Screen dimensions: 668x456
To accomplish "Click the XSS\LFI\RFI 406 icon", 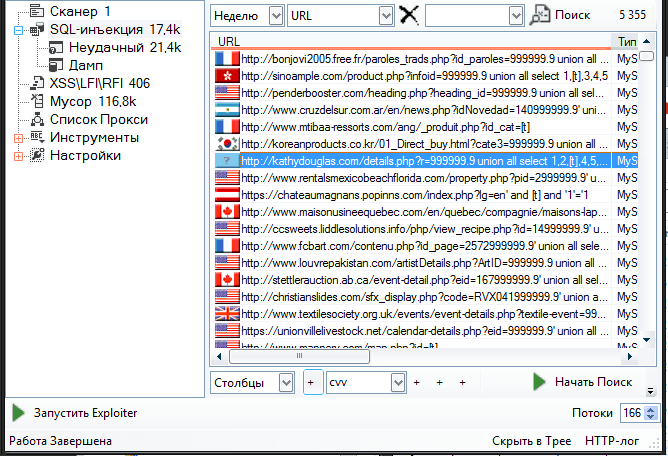I will (x=37, y=83).
